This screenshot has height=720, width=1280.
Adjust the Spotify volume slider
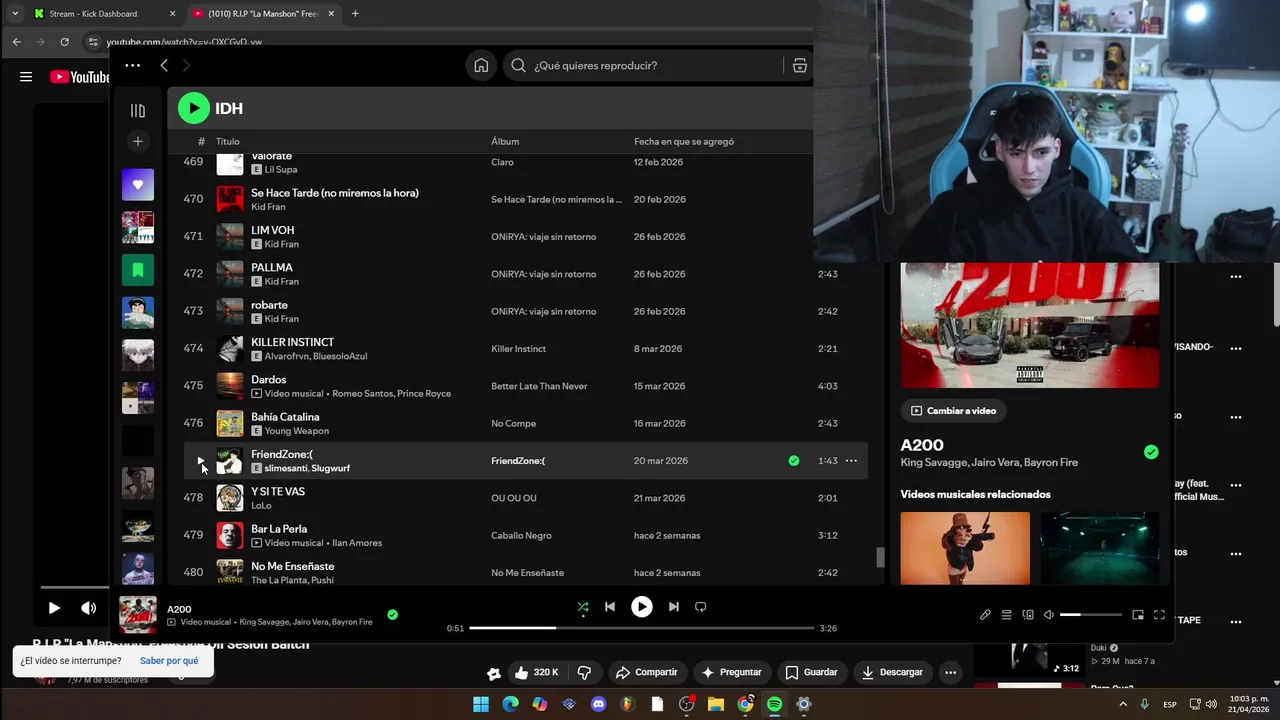pos(1090,615)
